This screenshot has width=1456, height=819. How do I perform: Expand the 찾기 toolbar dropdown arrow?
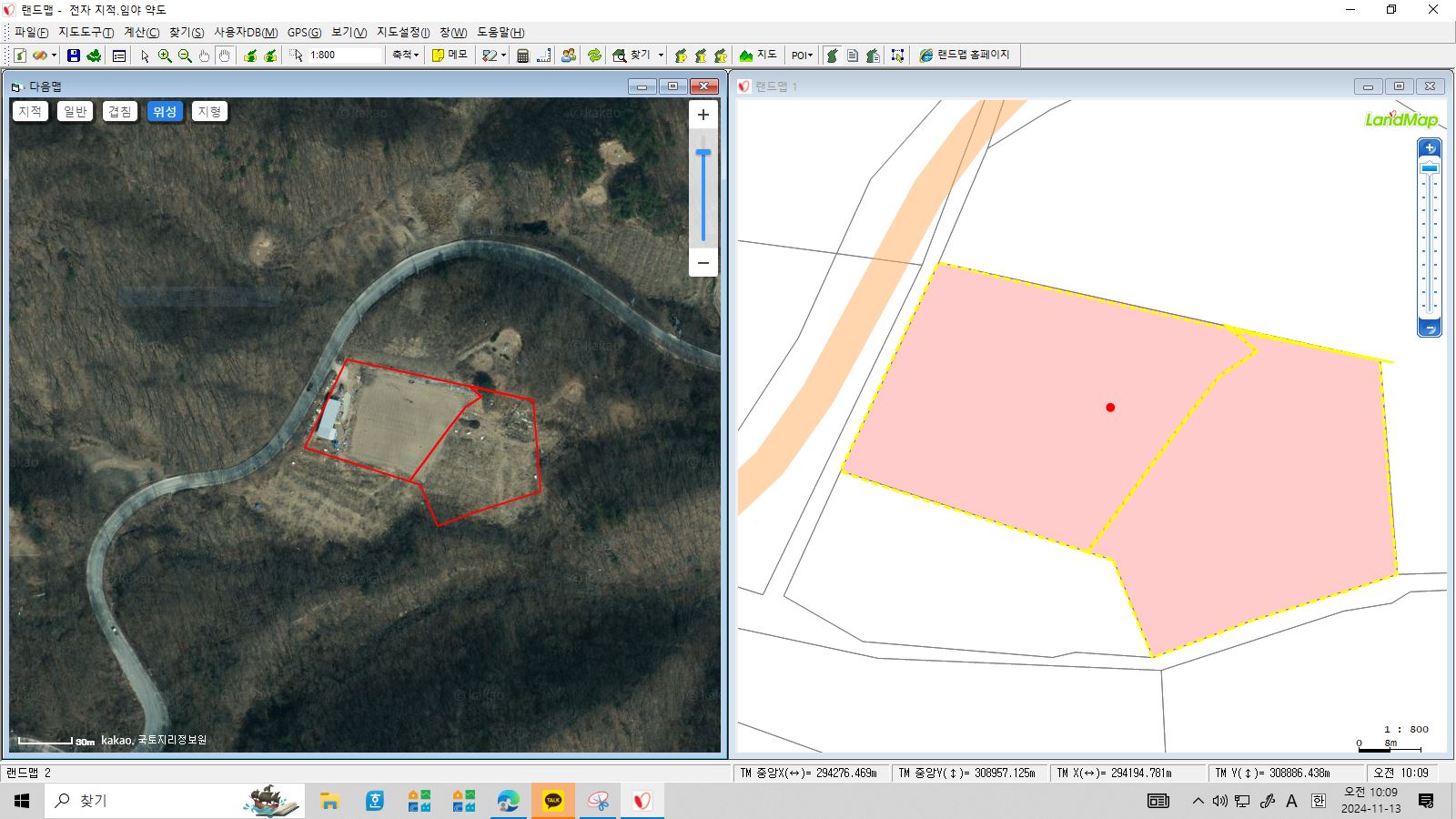[661, 56]
